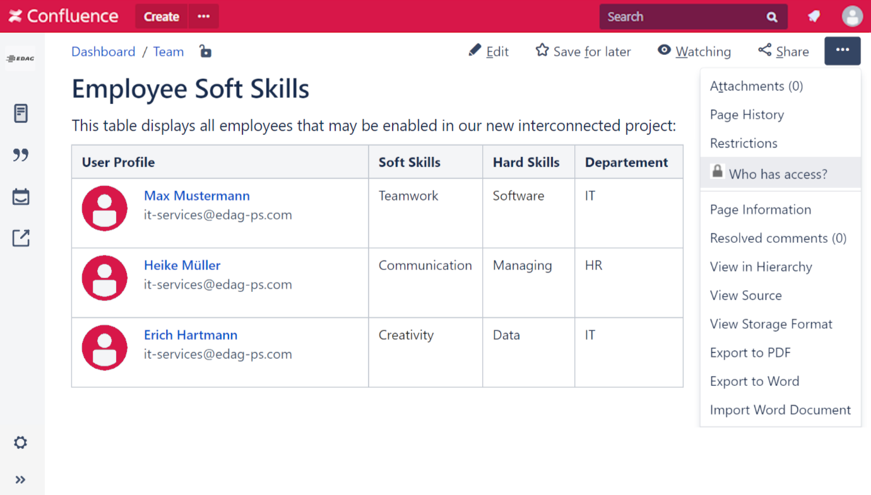Click the external shortcut link icon in sidebar

21,238
